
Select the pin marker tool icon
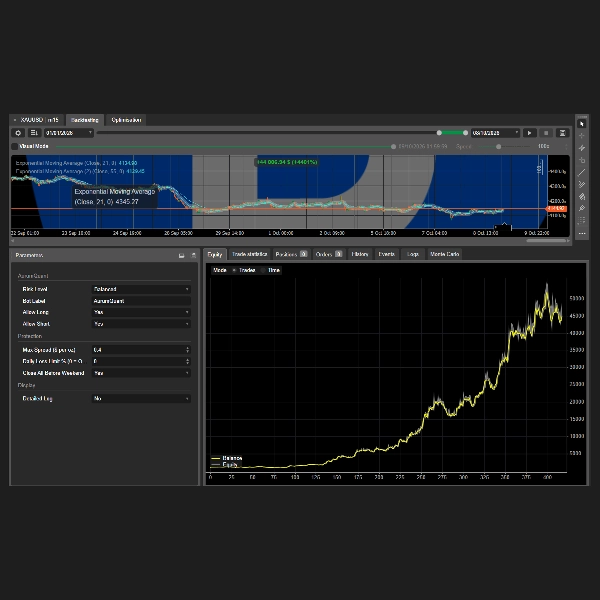[x=582, y=209]
